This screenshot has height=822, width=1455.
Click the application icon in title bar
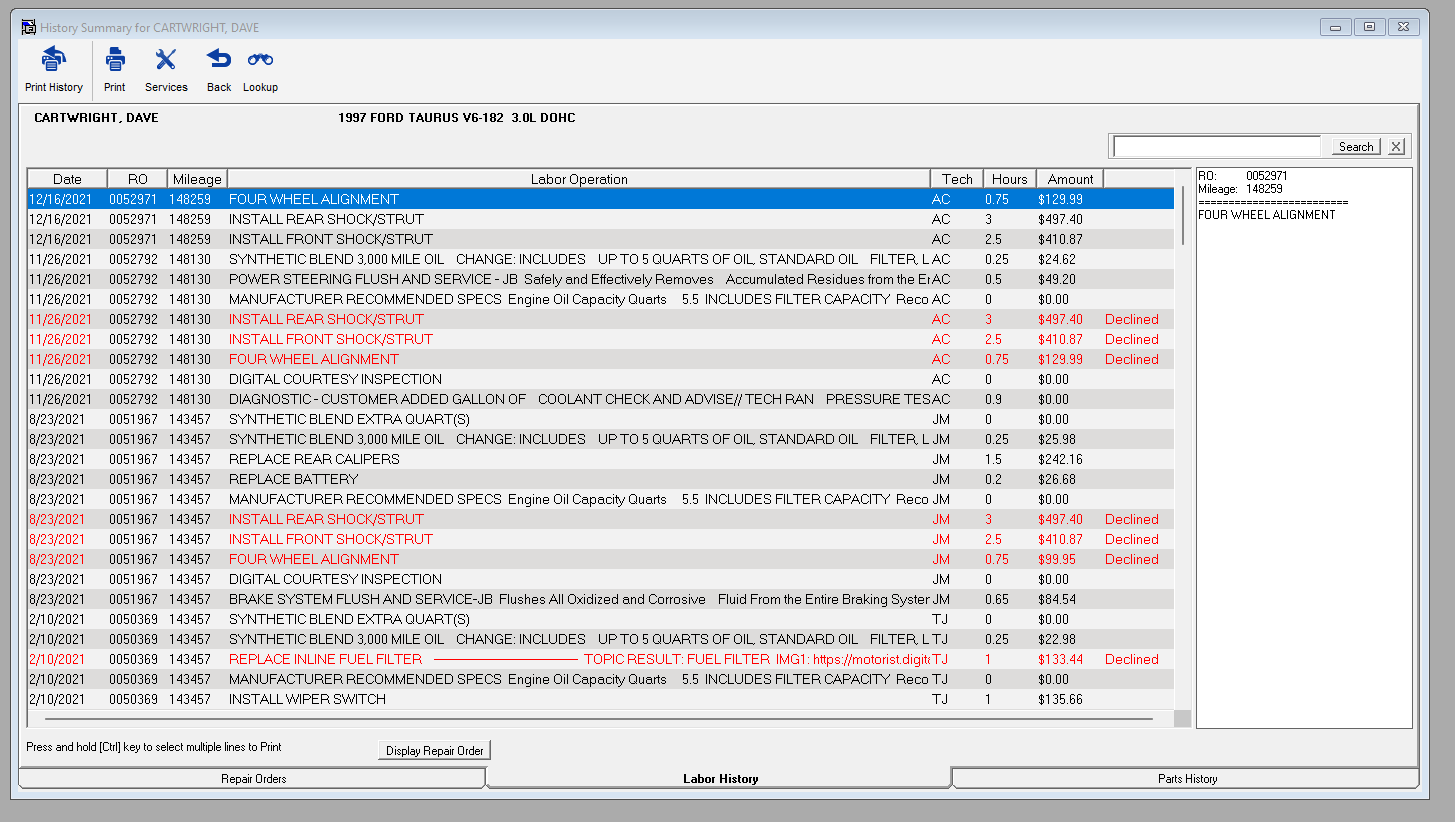pyautogui.click(x=29, y=27)
